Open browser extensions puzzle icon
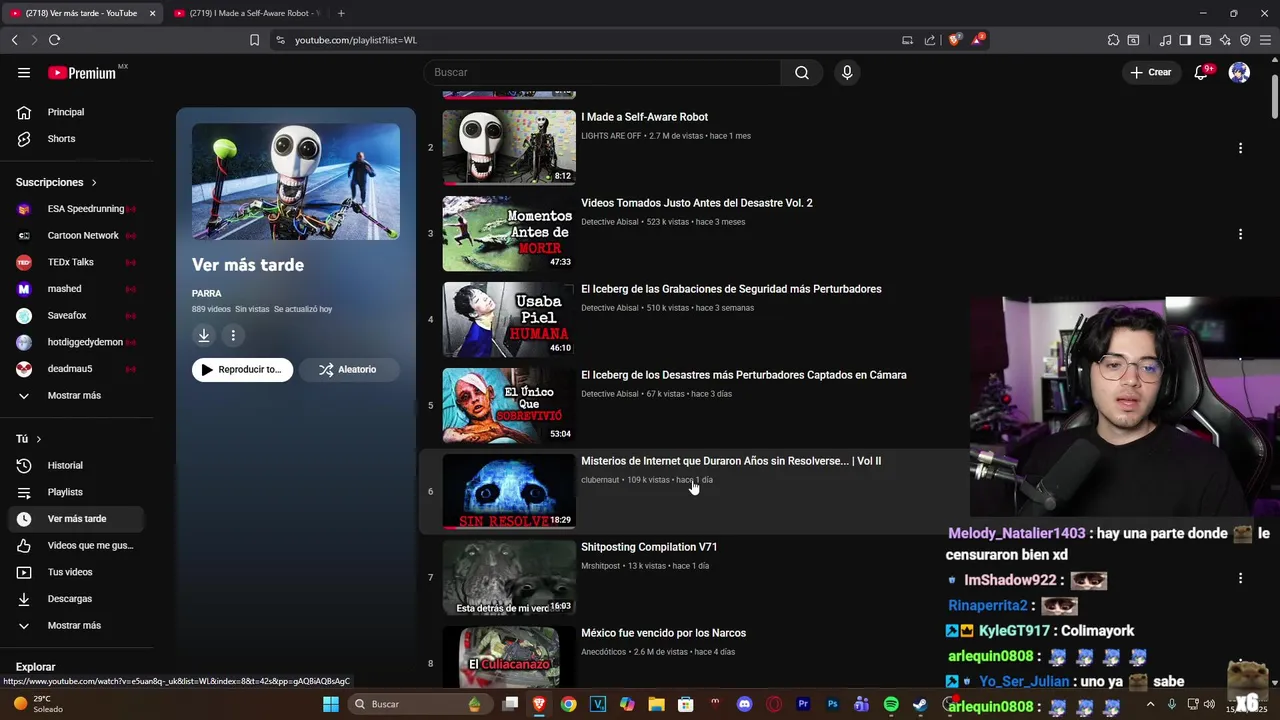This screenshot has height=720, width=1280. [1113, 40]
